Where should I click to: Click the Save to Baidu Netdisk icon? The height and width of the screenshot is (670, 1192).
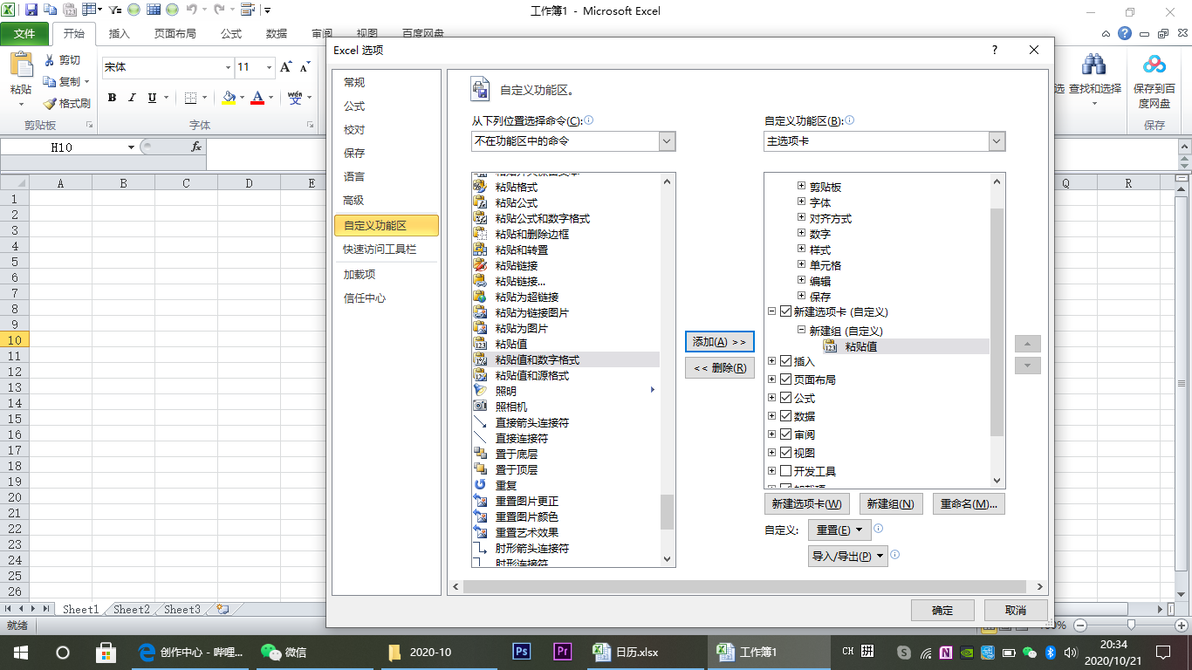(1154, 65)
